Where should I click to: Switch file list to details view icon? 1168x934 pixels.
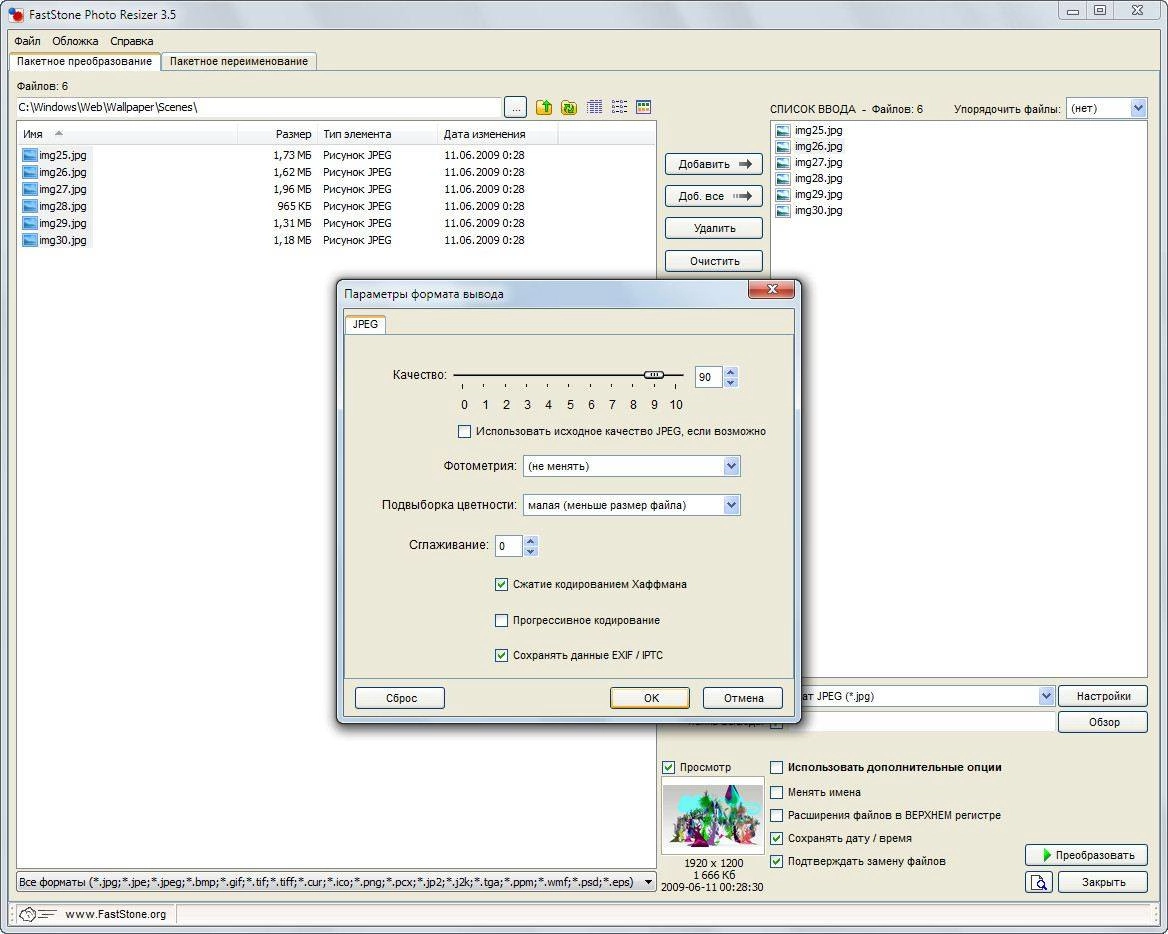pyautogui.click(x=594, y=107)
